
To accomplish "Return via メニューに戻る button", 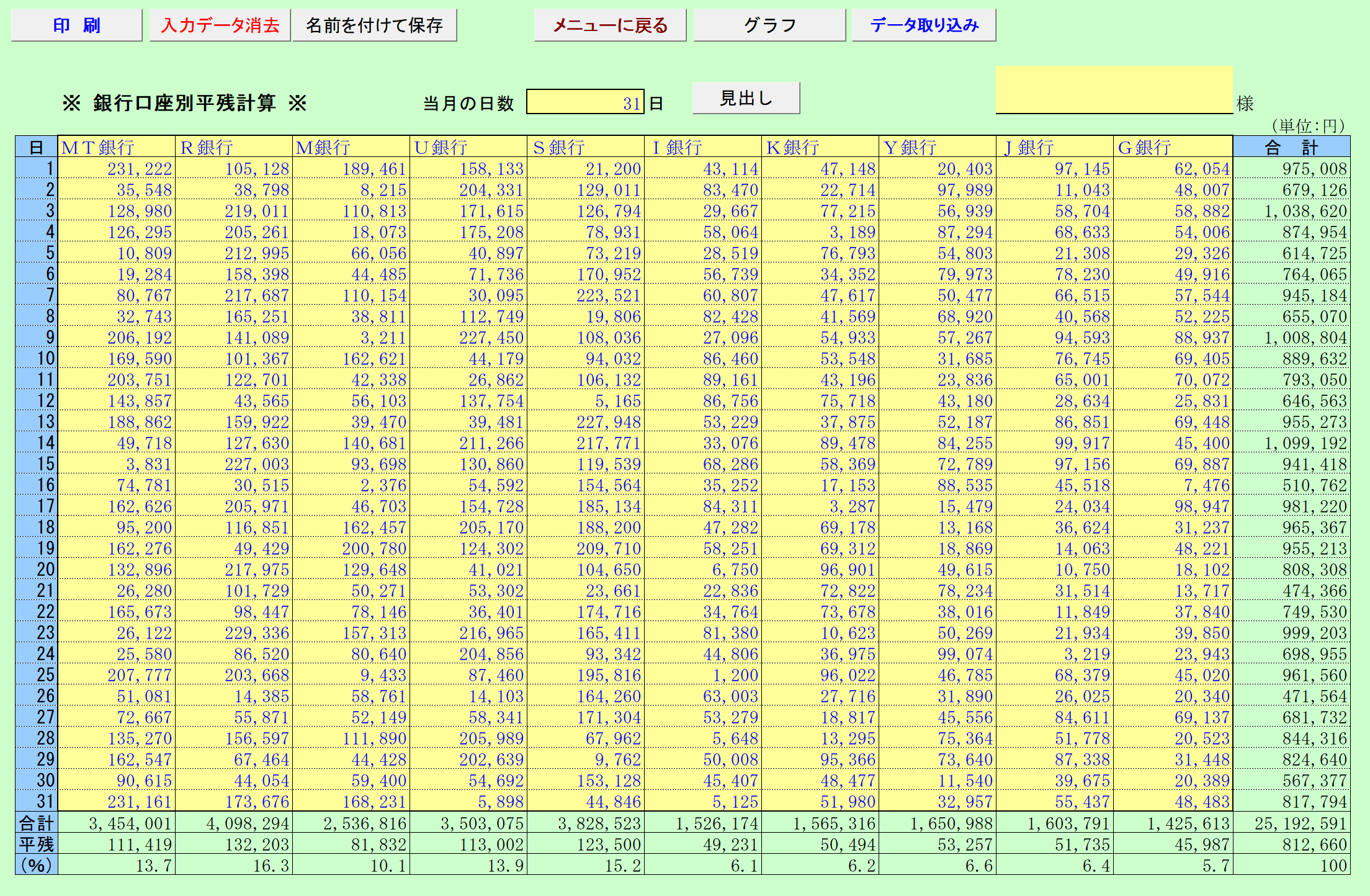I will click(610, 25).
